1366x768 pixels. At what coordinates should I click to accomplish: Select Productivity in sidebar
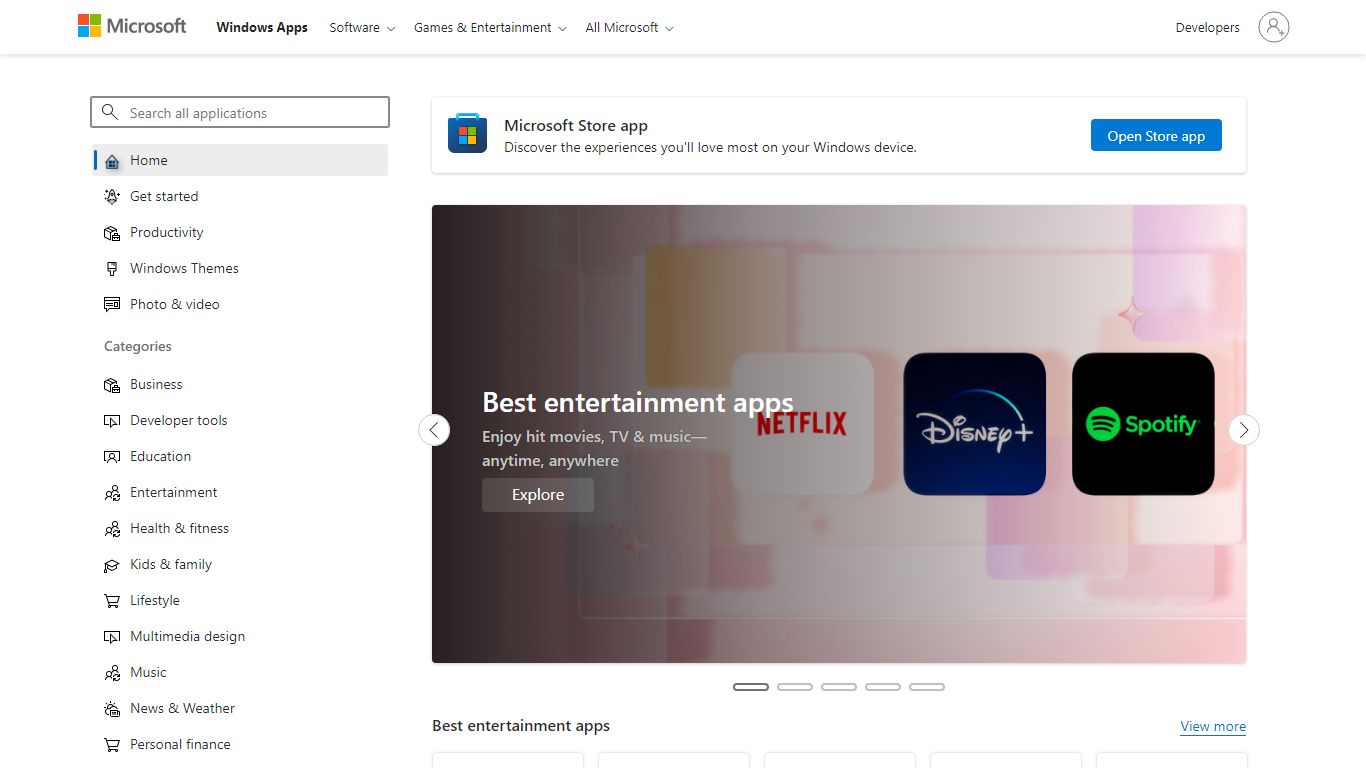coord(240,232)
